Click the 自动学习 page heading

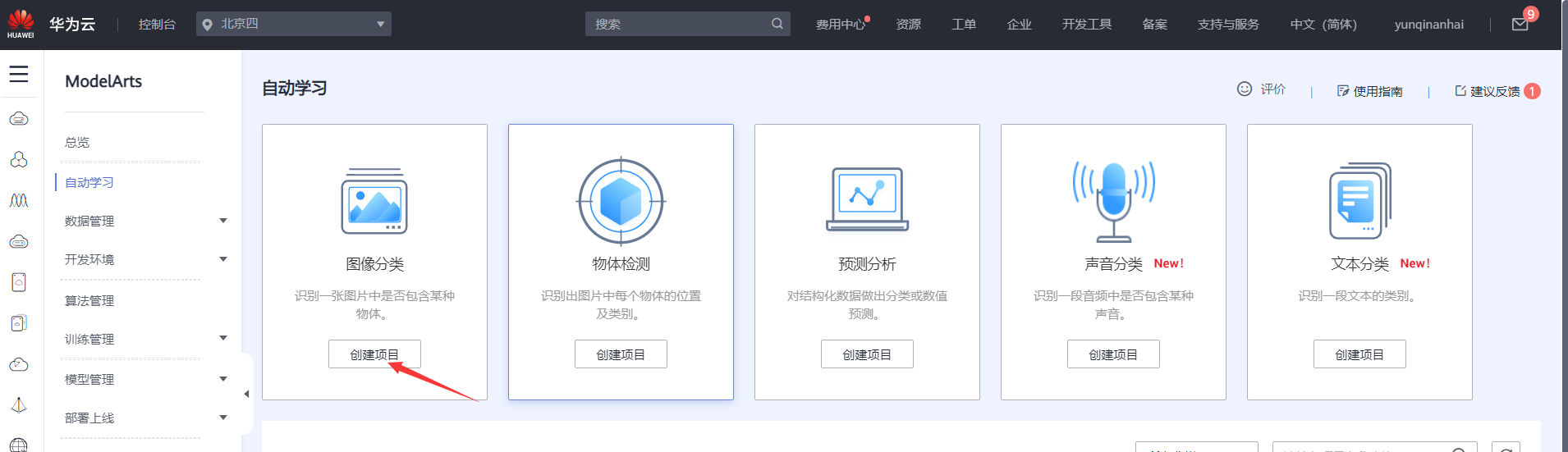[294, 88]
